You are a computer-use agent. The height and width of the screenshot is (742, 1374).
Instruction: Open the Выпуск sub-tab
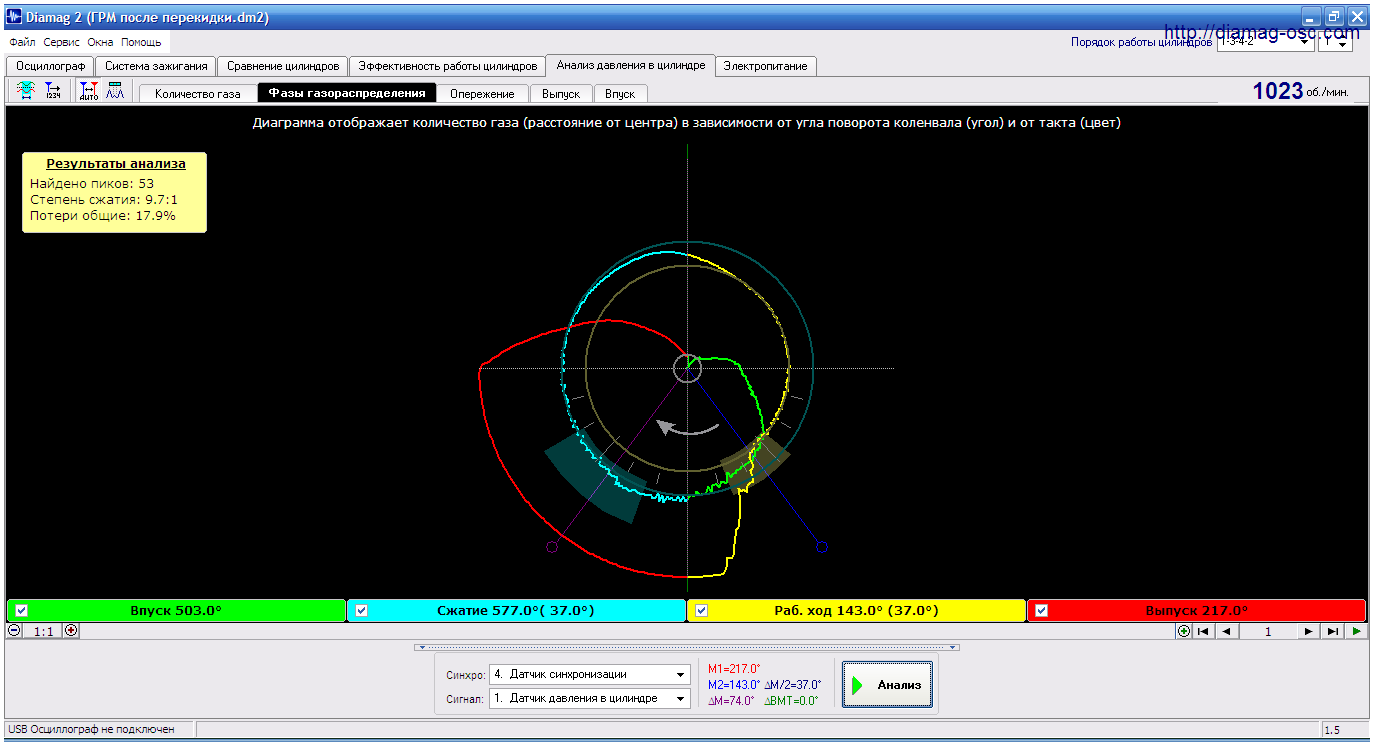(561, 93)
